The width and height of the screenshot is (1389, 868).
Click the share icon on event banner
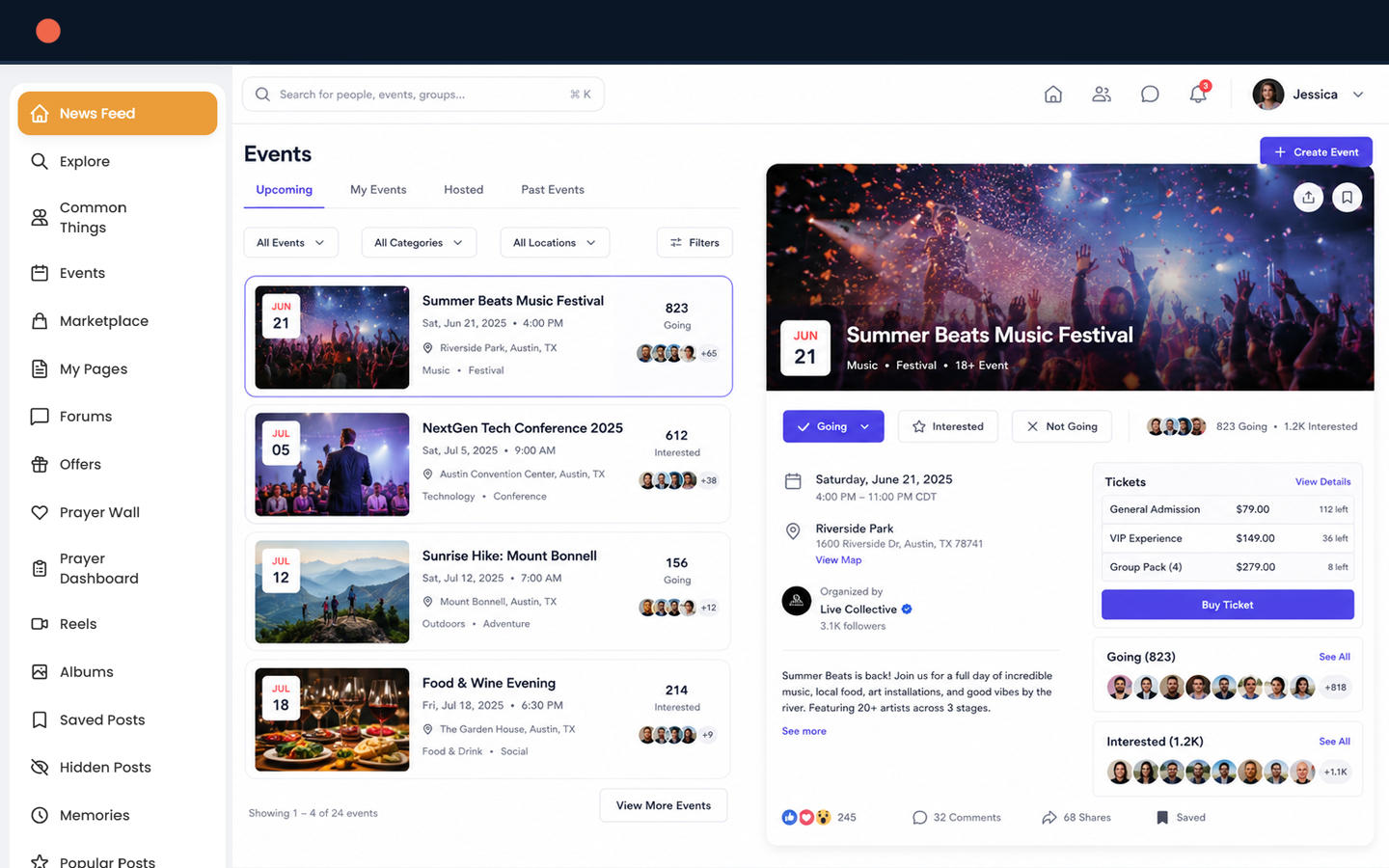(1308, 198)
